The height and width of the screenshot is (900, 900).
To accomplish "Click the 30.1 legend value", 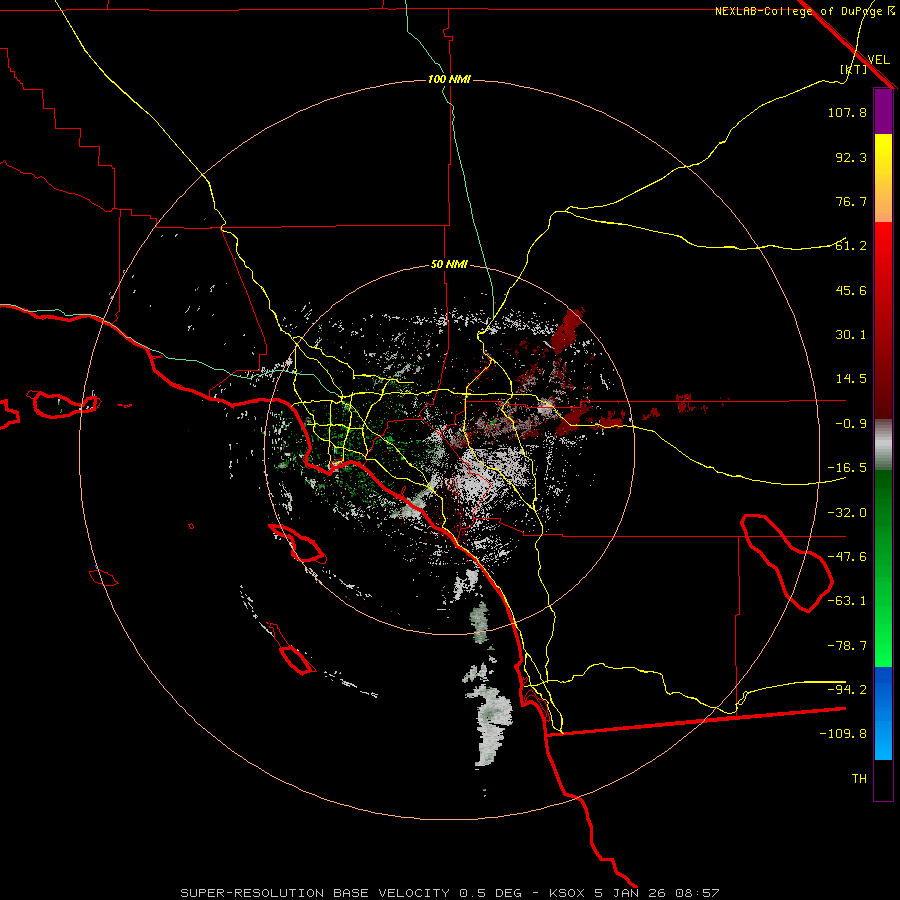I will (x=851, y=335).
